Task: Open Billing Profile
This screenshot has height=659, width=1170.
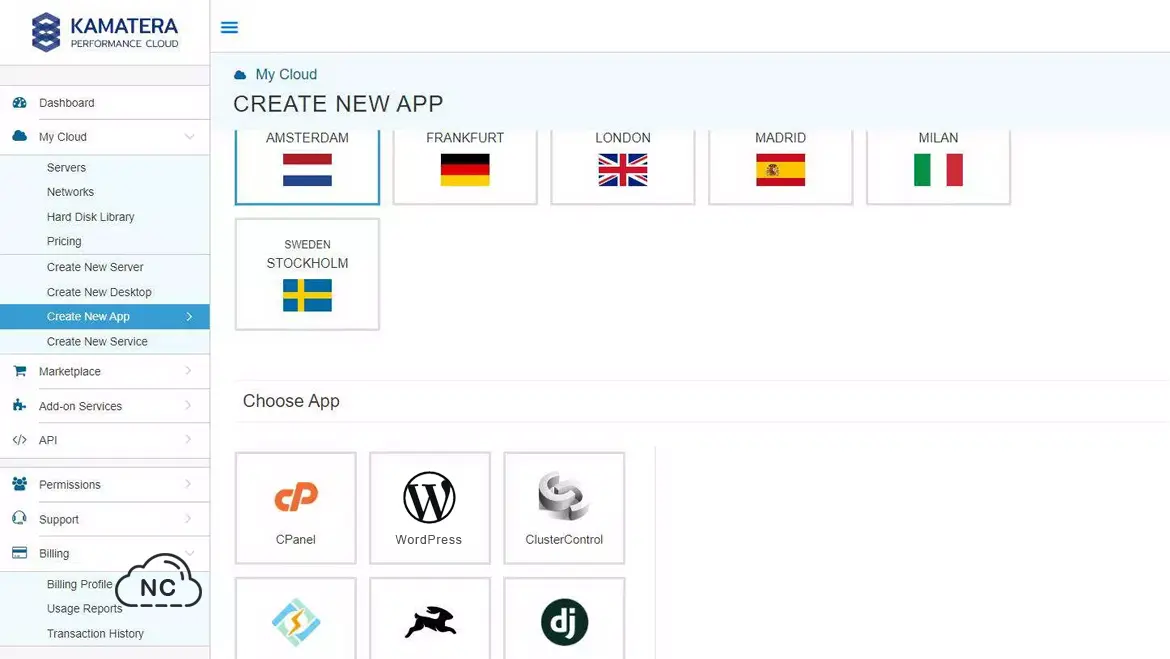Action: pyautogui.click(x=80, y=584)
